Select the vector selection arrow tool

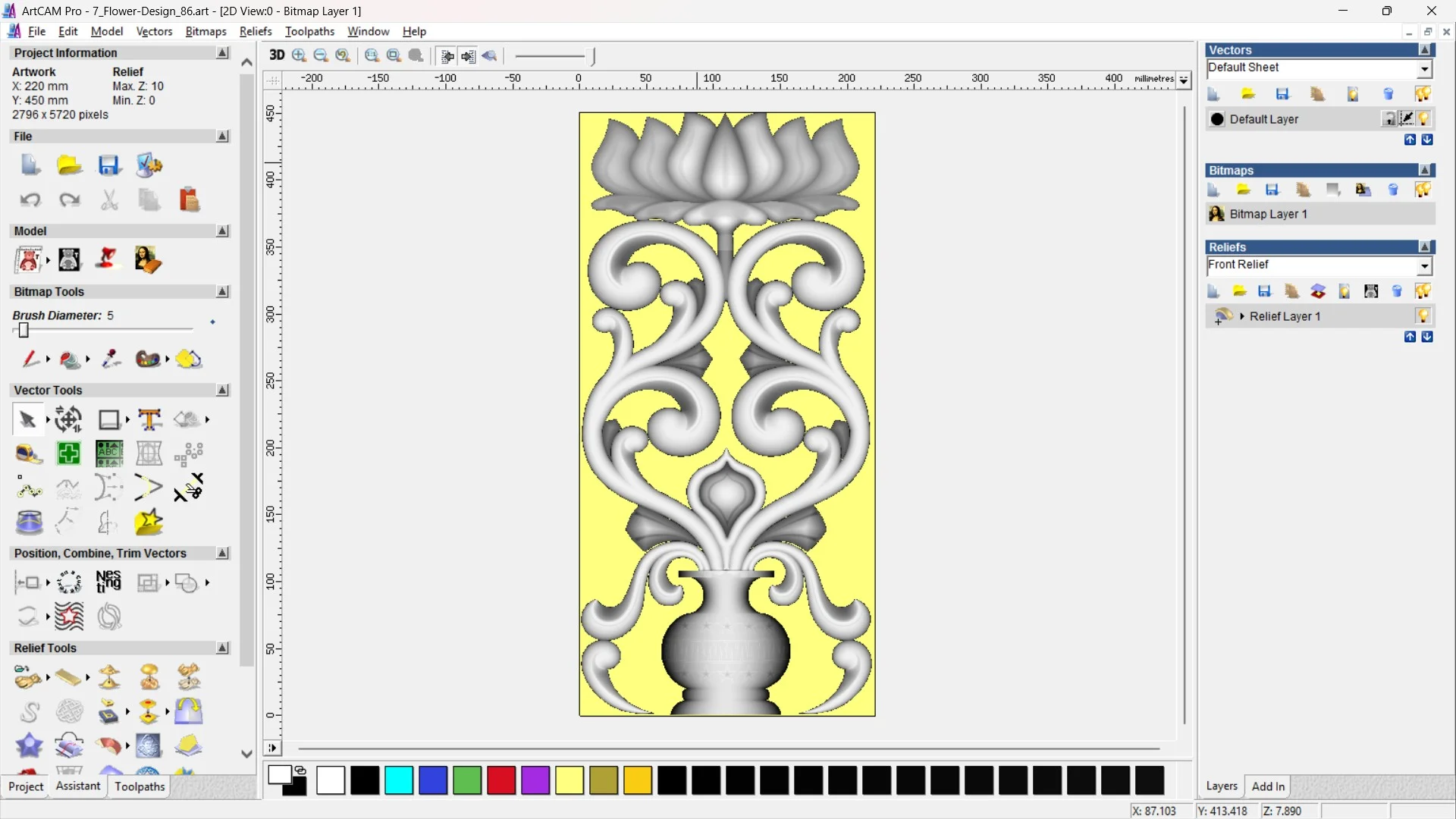27,419
